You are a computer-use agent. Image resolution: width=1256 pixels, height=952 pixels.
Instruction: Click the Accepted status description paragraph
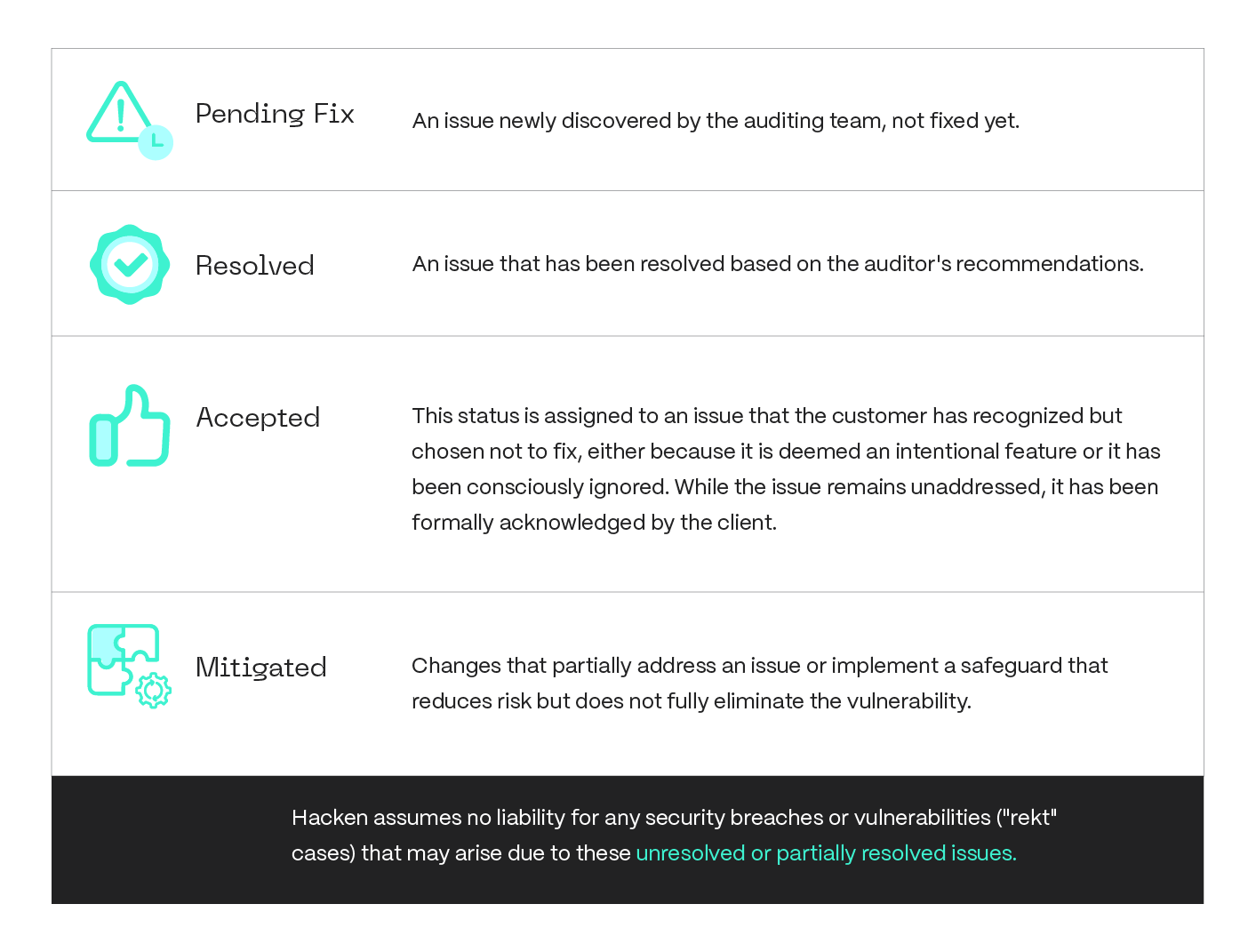[x=786, y=468]
